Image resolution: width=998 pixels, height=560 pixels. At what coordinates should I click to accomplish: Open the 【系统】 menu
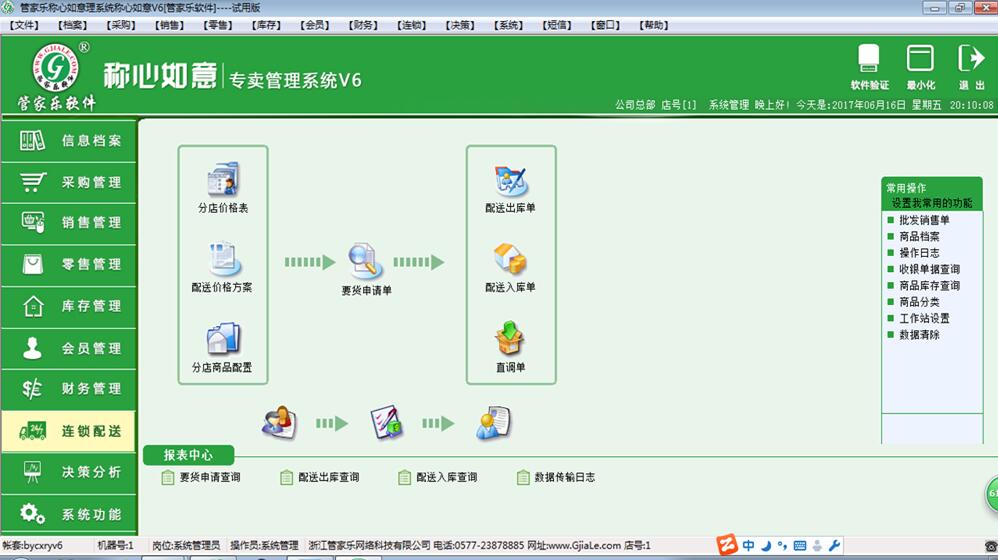tap(508, 25)
